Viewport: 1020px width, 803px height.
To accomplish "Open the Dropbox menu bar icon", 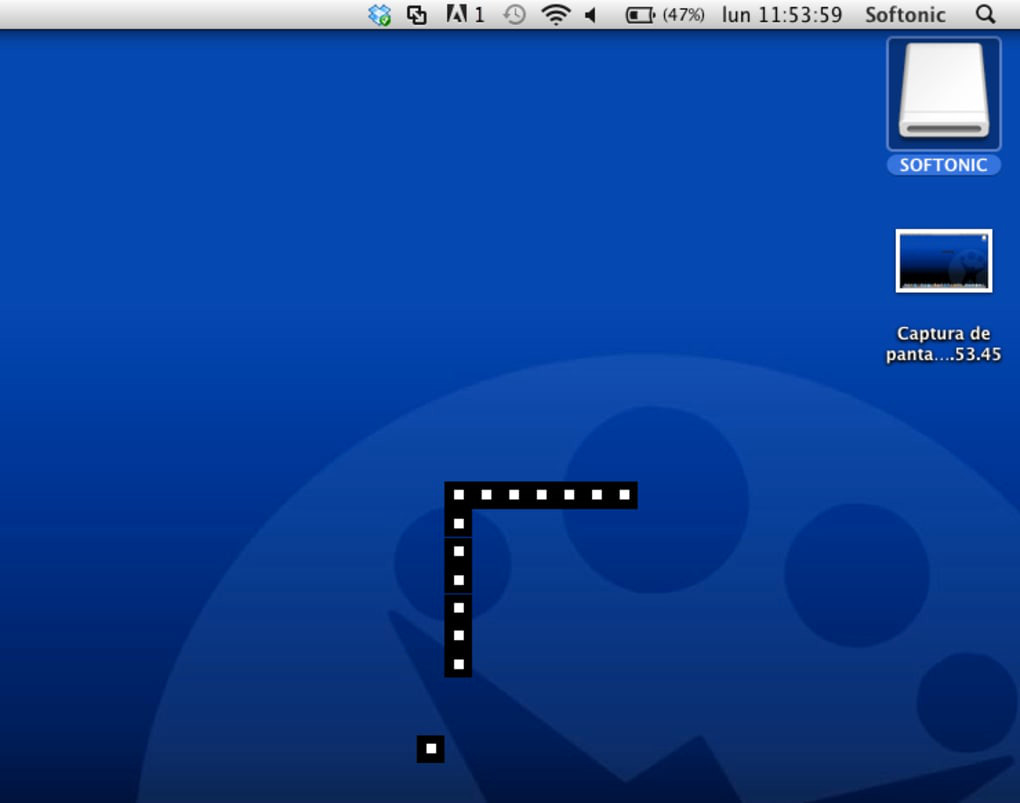I will tap(379, 14).
